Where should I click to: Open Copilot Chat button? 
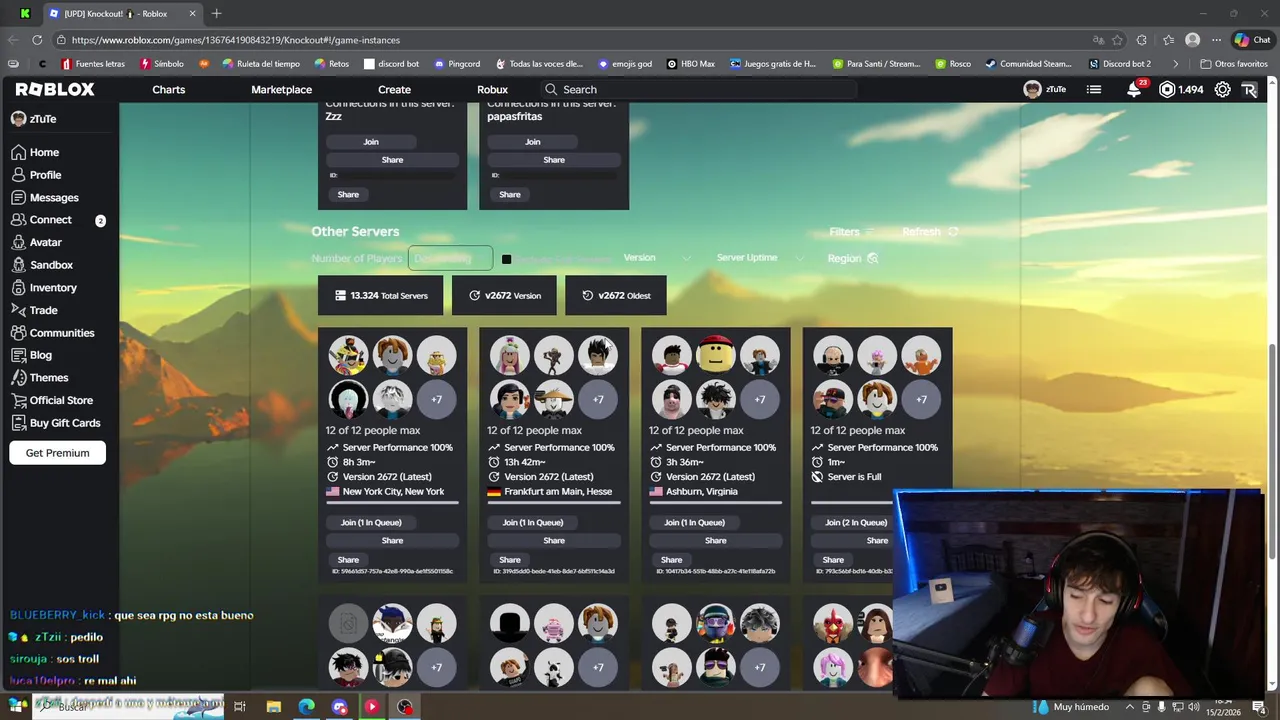tap(1252, 40)
